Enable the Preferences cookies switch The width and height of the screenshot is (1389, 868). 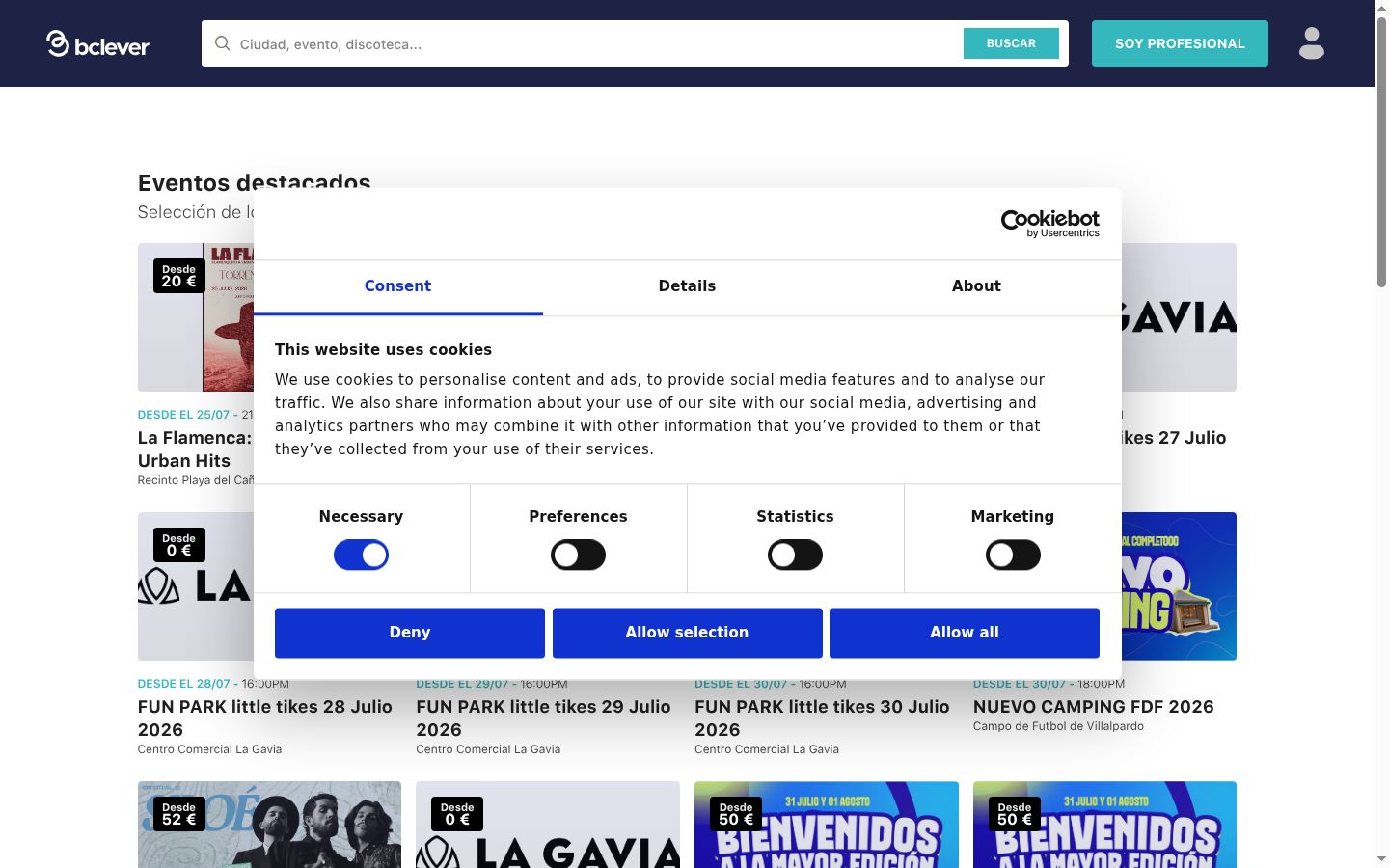tap(578, 555)
